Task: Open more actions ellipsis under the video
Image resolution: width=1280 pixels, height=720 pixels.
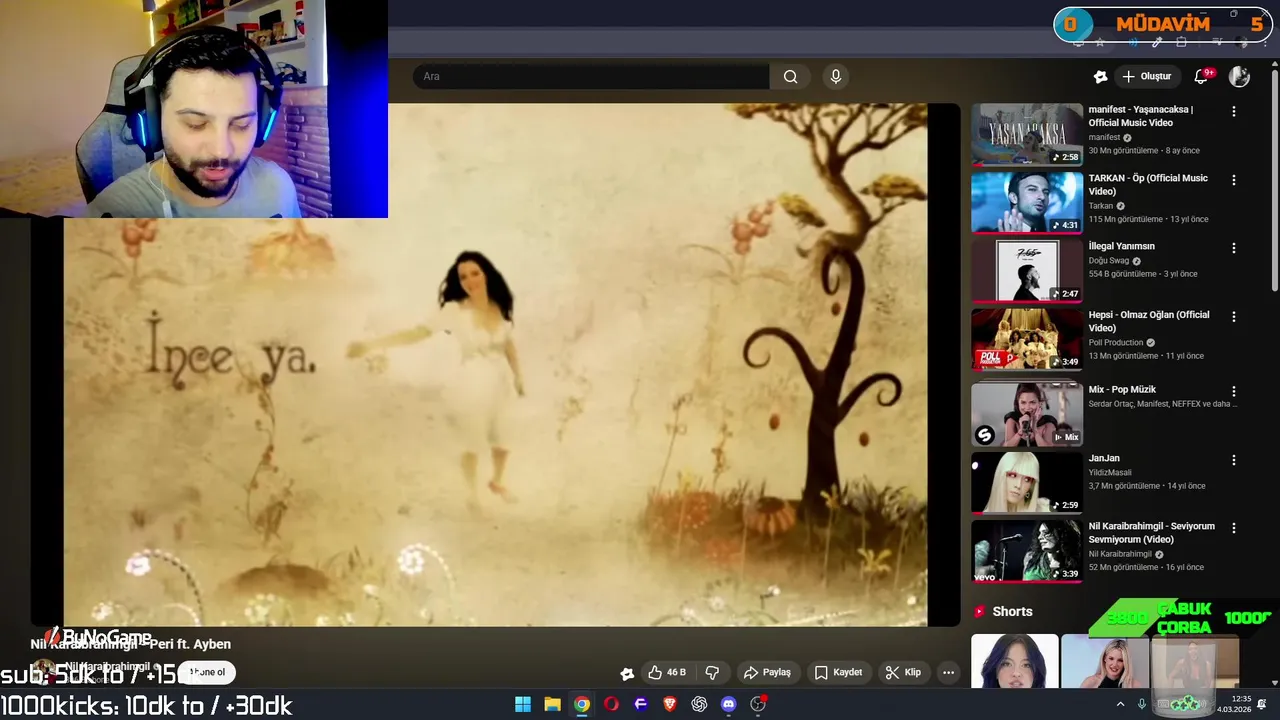Action: 948,672
